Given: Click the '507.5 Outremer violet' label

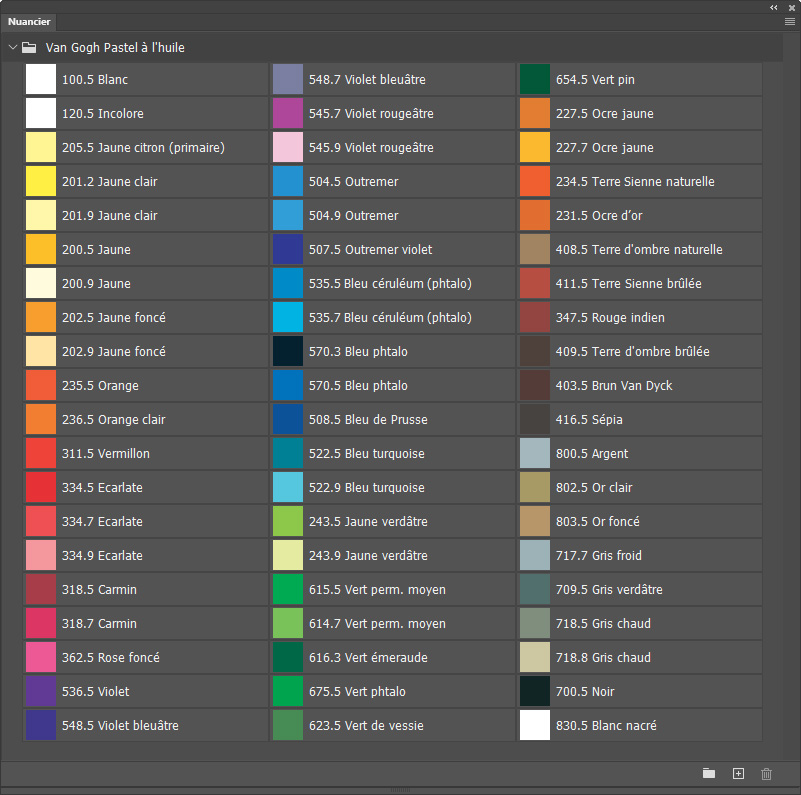Looking at the screenshot, I should [370, 250].
